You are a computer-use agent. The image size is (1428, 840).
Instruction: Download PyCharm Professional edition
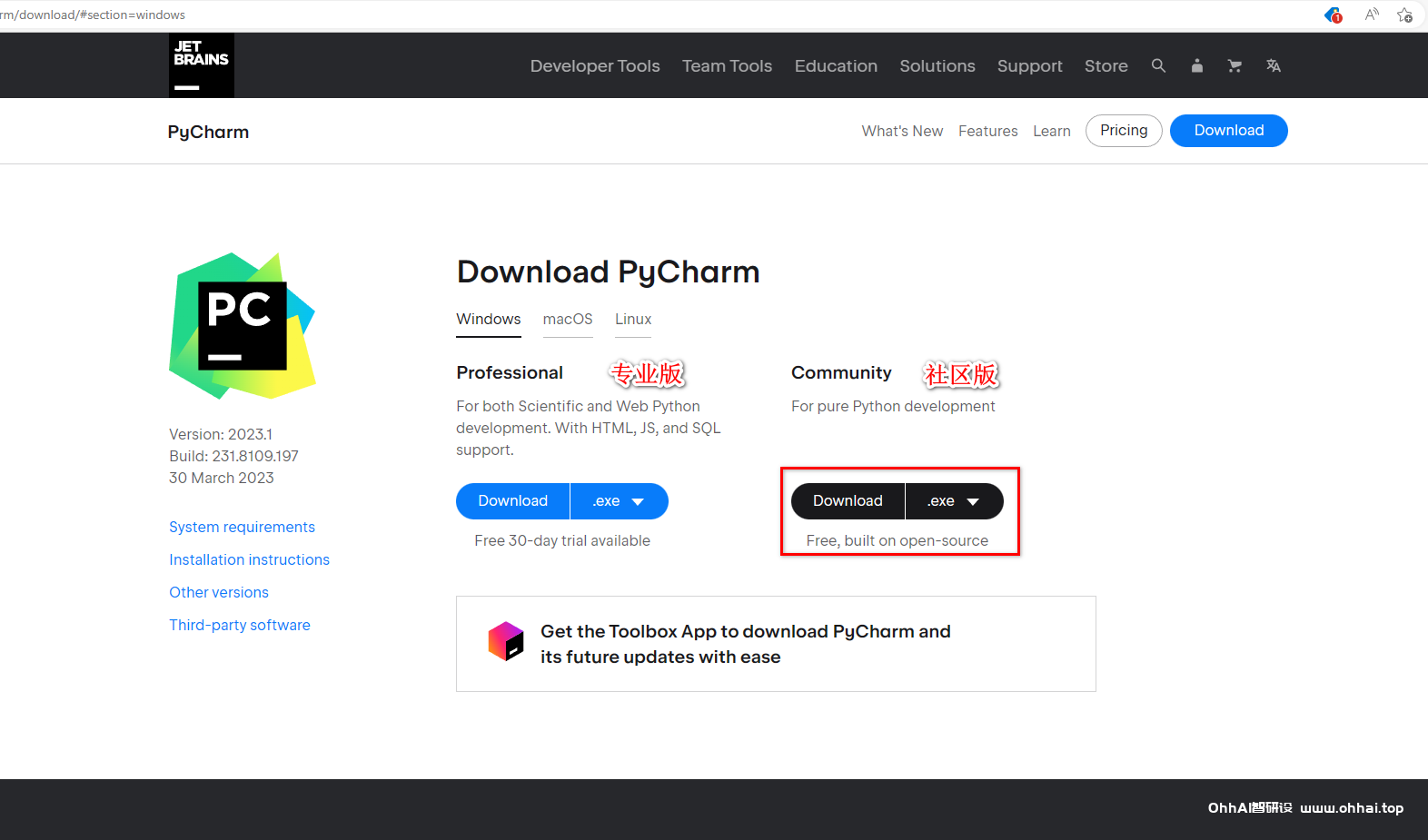(512, 501)
